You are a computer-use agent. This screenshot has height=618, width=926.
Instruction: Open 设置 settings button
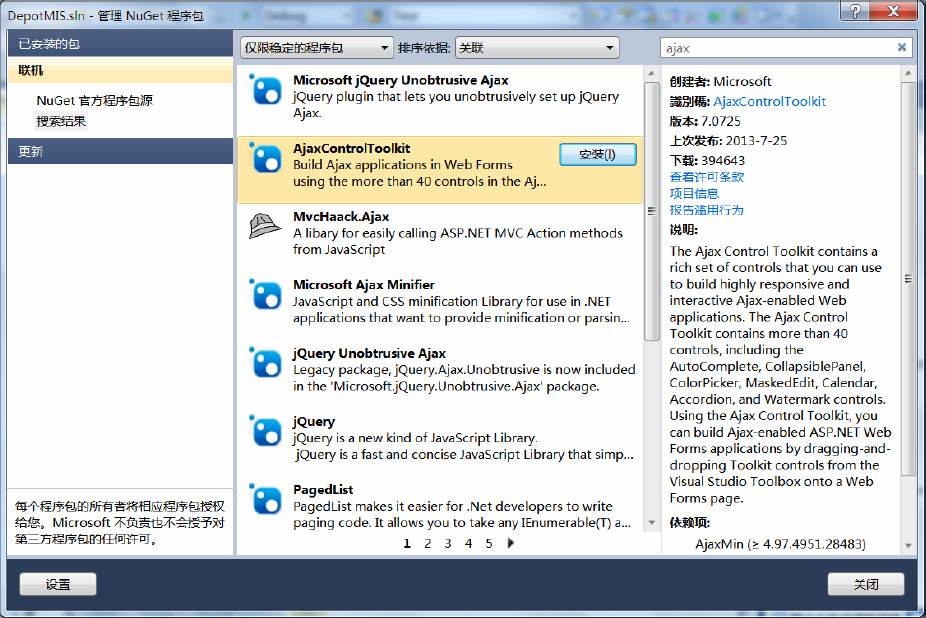[x=58, y=584]
